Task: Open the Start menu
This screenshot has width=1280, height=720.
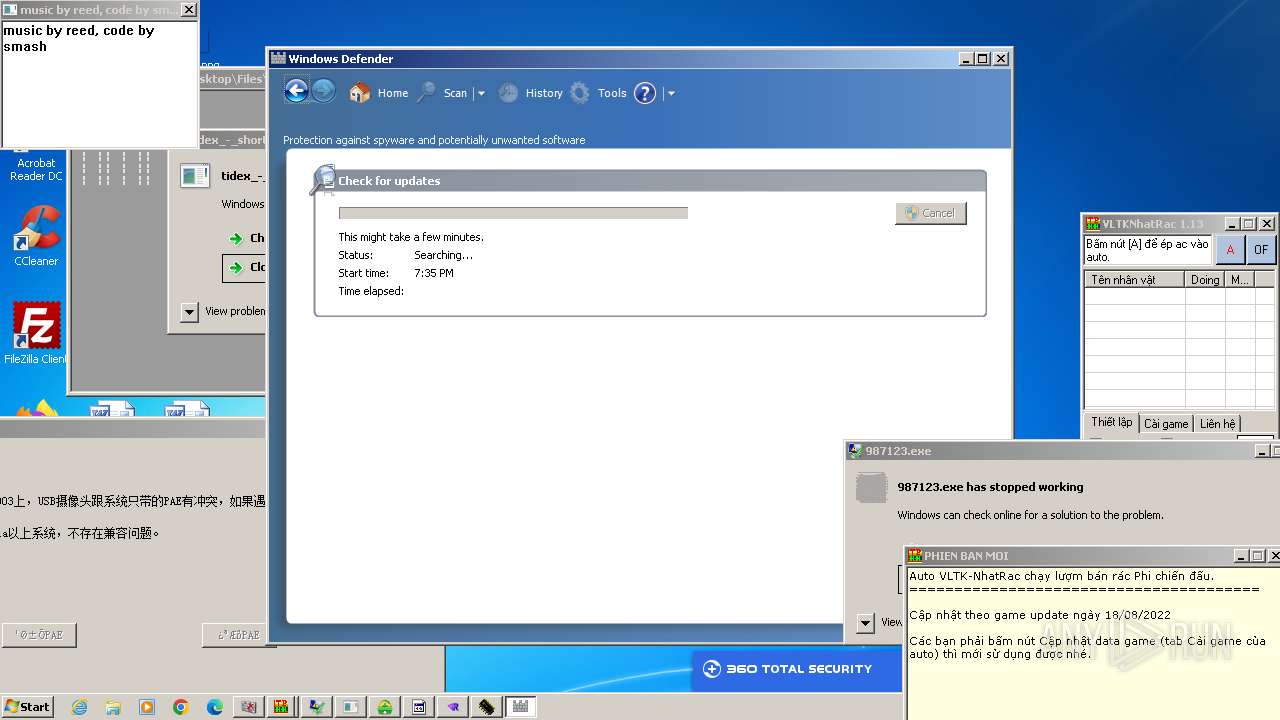Action: pos(27,707)
